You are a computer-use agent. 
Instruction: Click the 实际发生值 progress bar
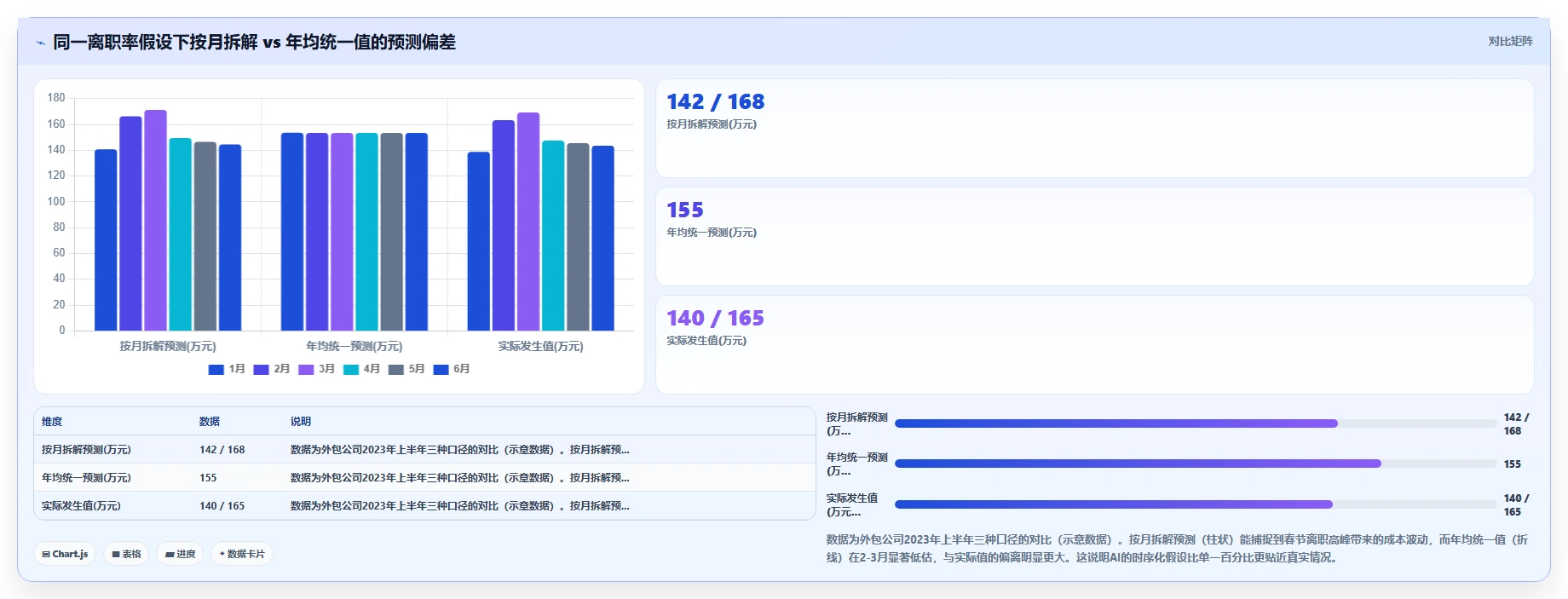[1196, 504]
